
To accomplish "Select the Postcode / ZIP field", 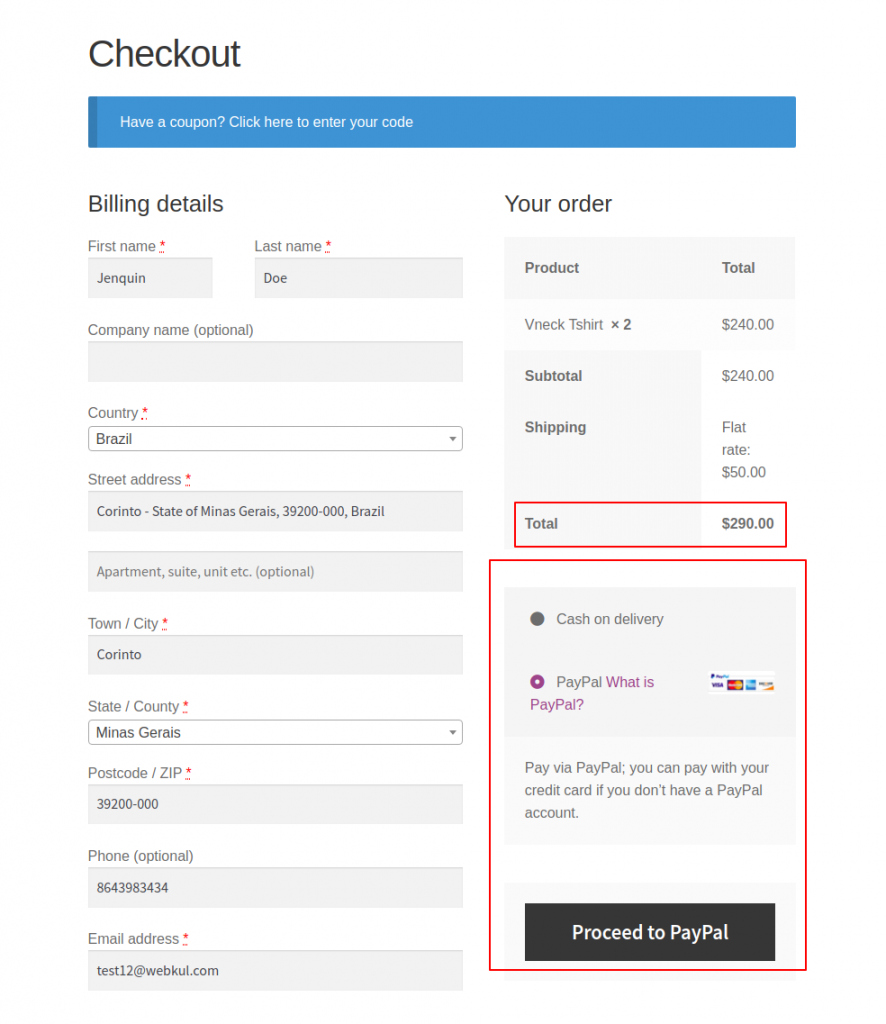I will click(275, 804).
